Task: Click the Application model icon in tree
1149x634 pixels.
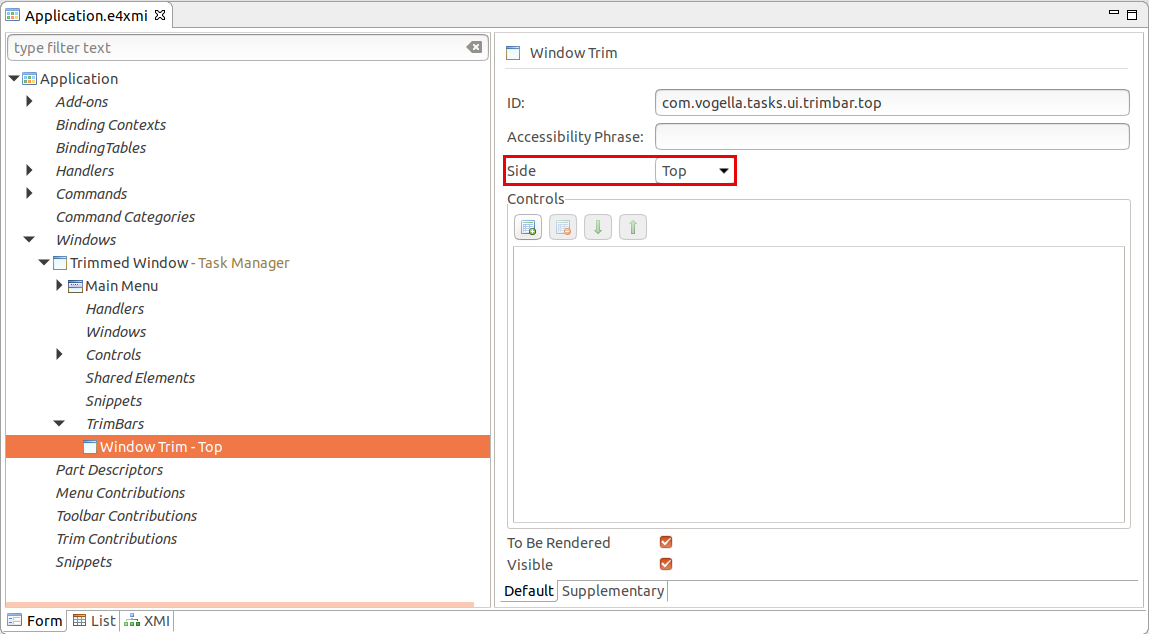Action: 29,79
